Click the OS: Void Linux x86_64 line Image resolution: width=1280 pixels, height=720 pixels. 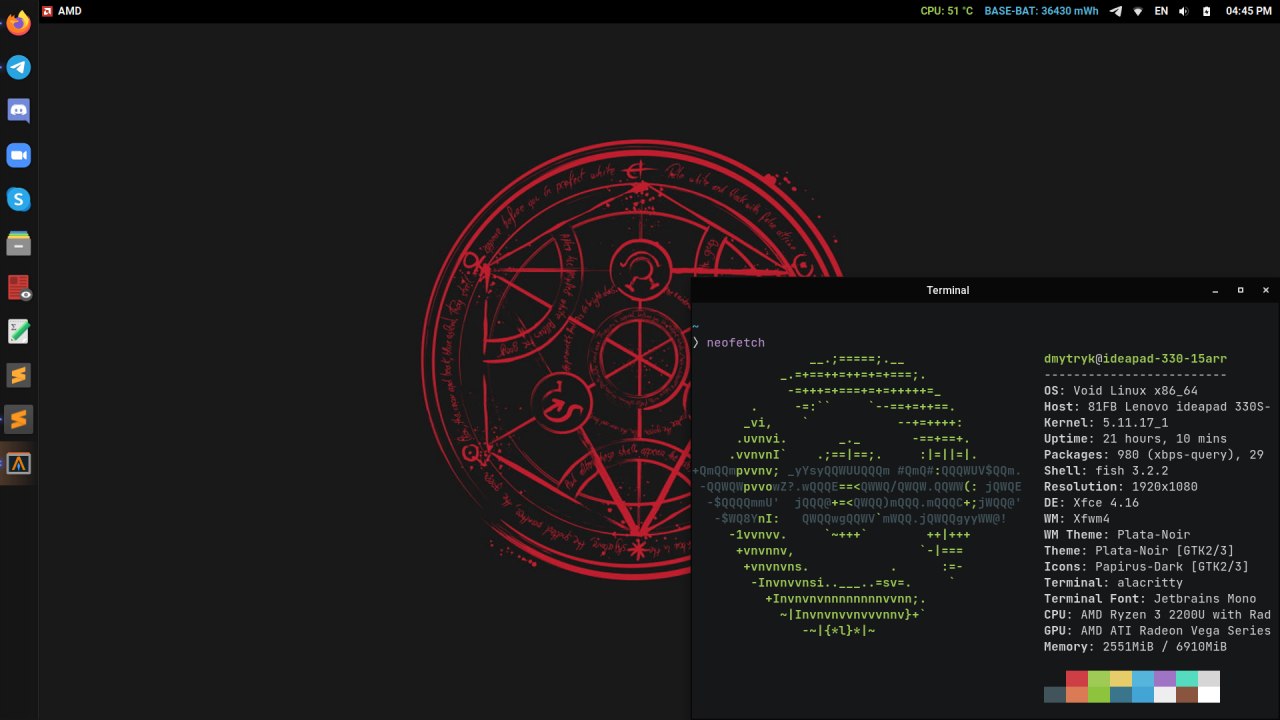click(1120, 391)
